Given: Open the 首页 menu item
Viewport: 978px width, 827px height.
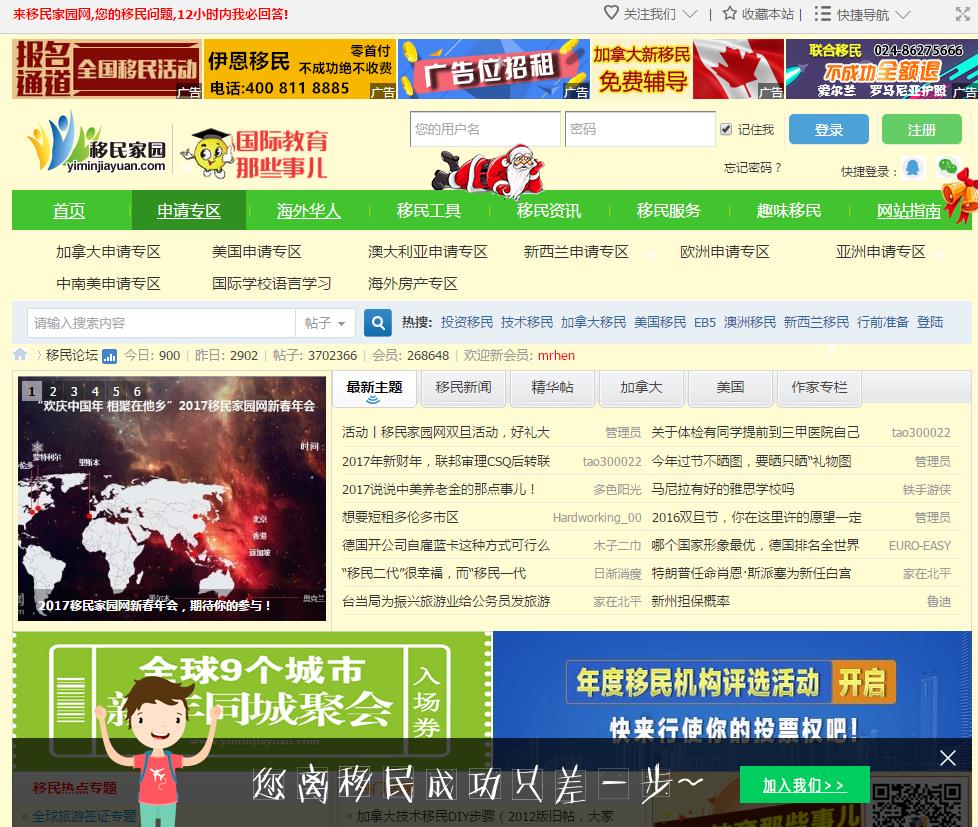Looking at the screenshot, I should [69, 211].
